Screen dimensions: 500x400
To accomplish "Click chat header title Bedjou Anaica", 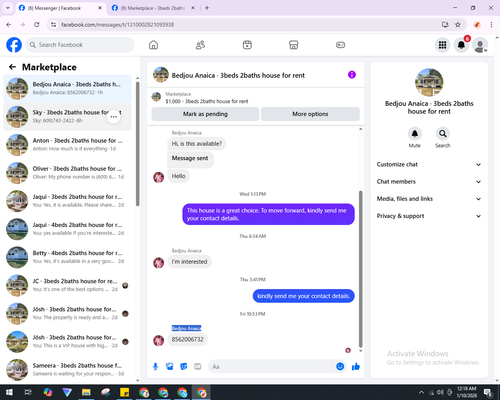I will click(x=238, y=75).
